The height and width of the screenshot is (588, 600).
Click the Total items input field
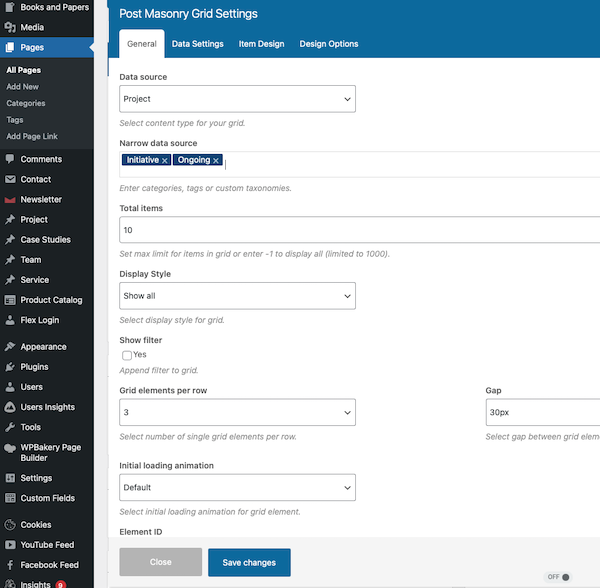coord(360,230)
